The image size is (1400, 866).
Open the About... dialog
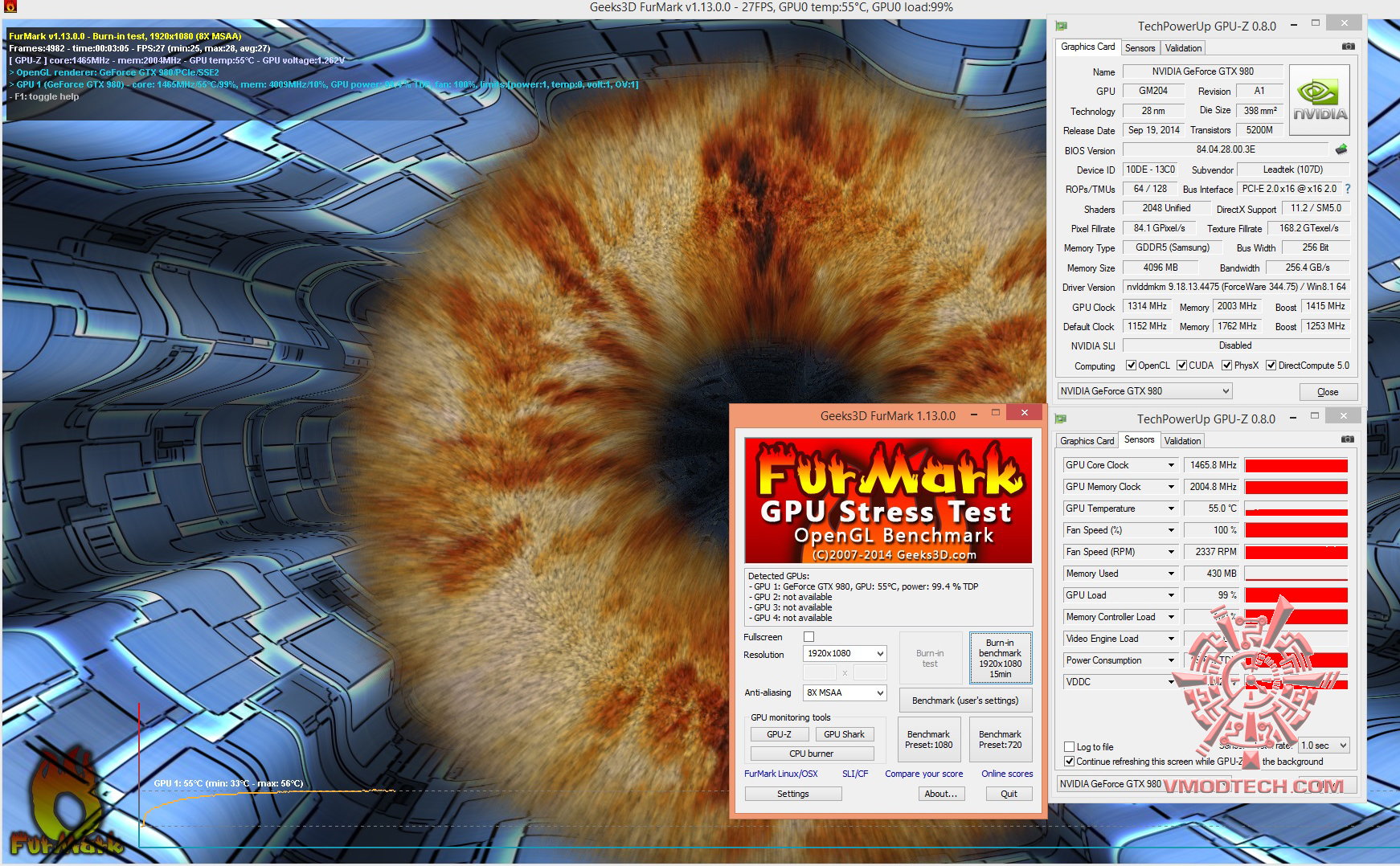(x=940, y=794)
